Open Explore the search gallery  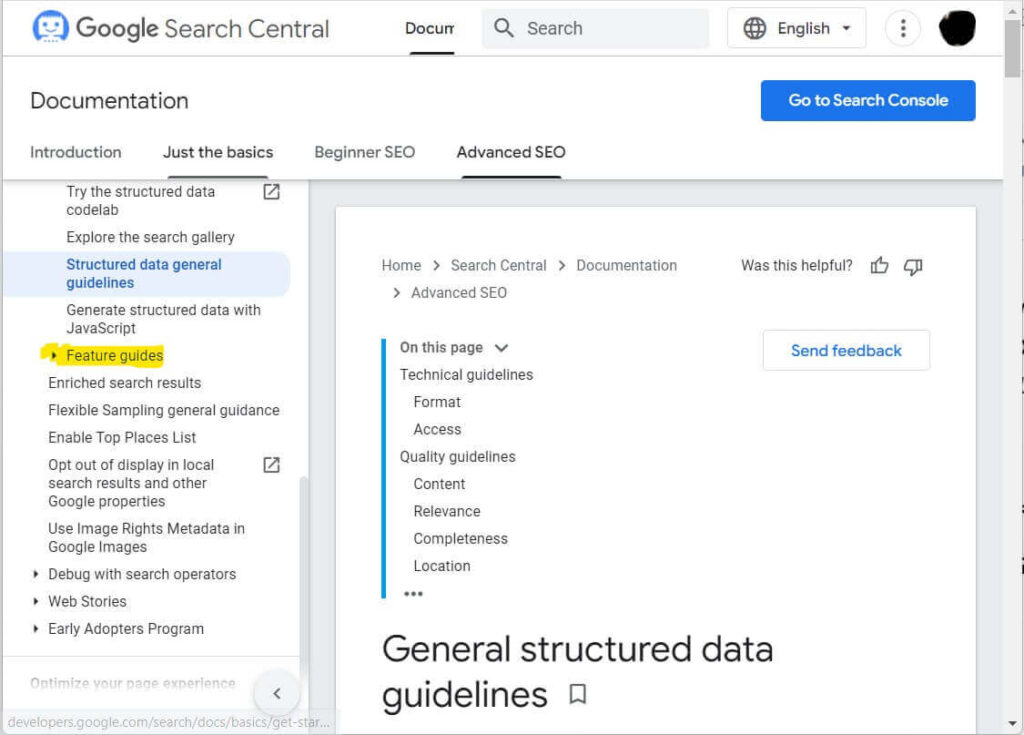(x=150, y=237)
